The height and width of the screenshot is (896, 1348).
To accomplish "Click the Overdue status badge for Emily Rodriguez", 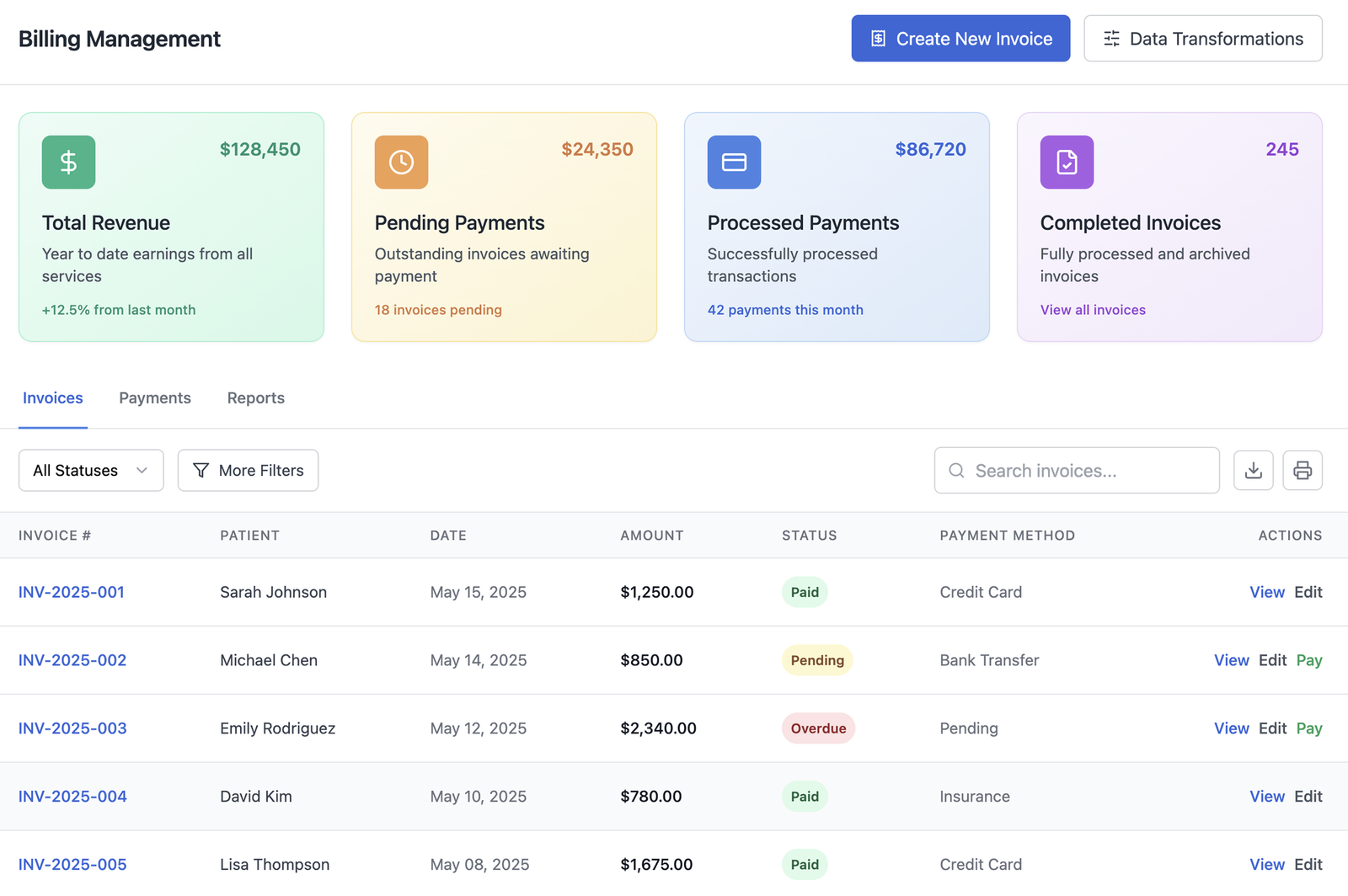I will pyautogui.click(x=818, y=728).
